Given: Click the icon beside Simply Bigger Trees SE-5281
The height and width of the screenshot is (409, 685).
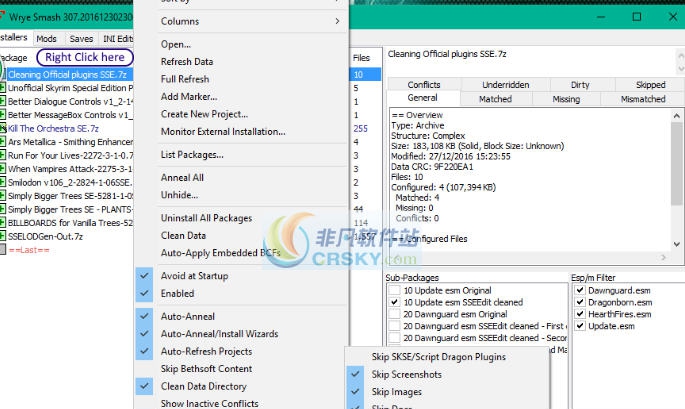Looking at the screenshot, I should point(2,196).
